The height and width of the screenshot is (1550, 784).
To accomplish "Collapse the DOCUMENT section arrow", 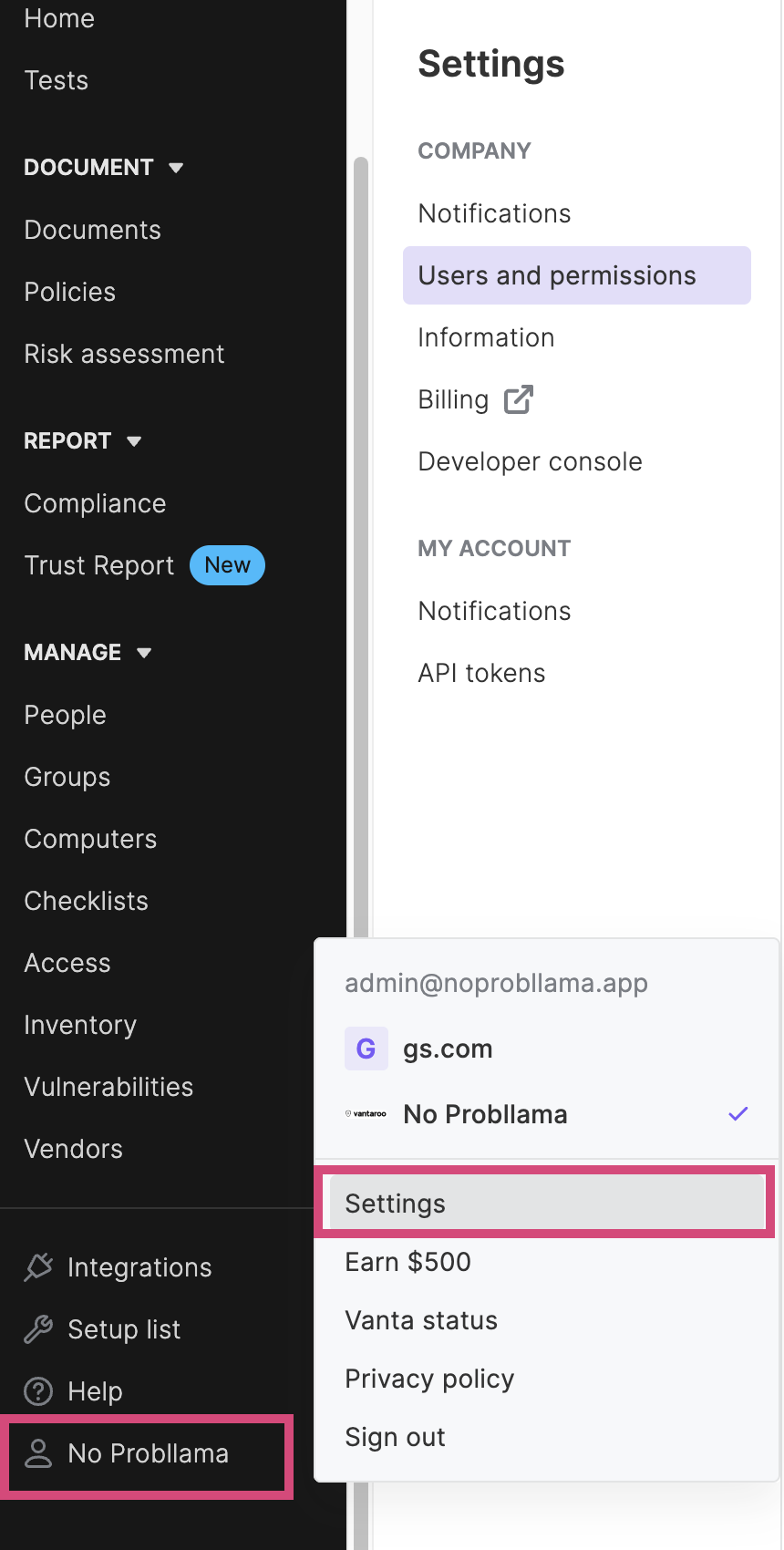I will coord(176,168).
